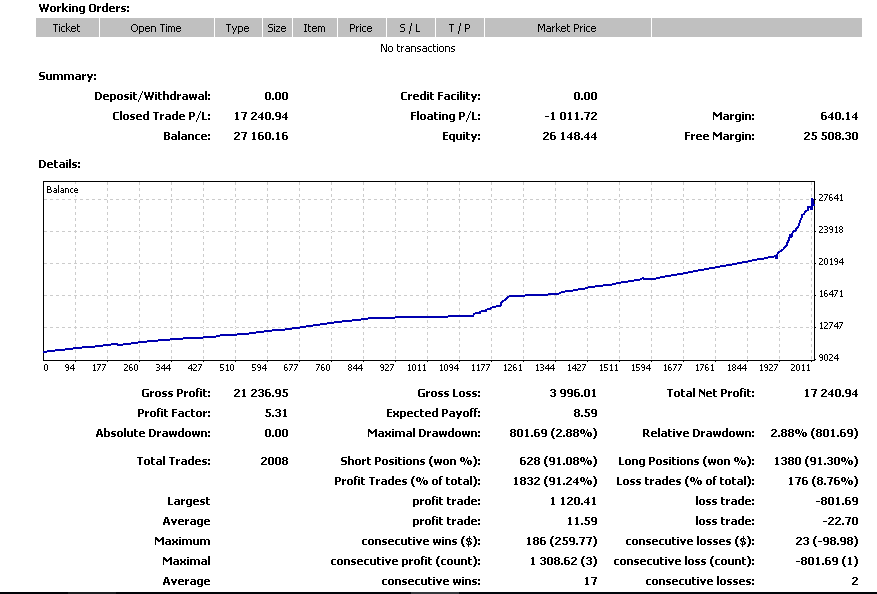This screenshot has width=877, height=594.
Task: Click the Price column header
Action: tap(361, 28)
